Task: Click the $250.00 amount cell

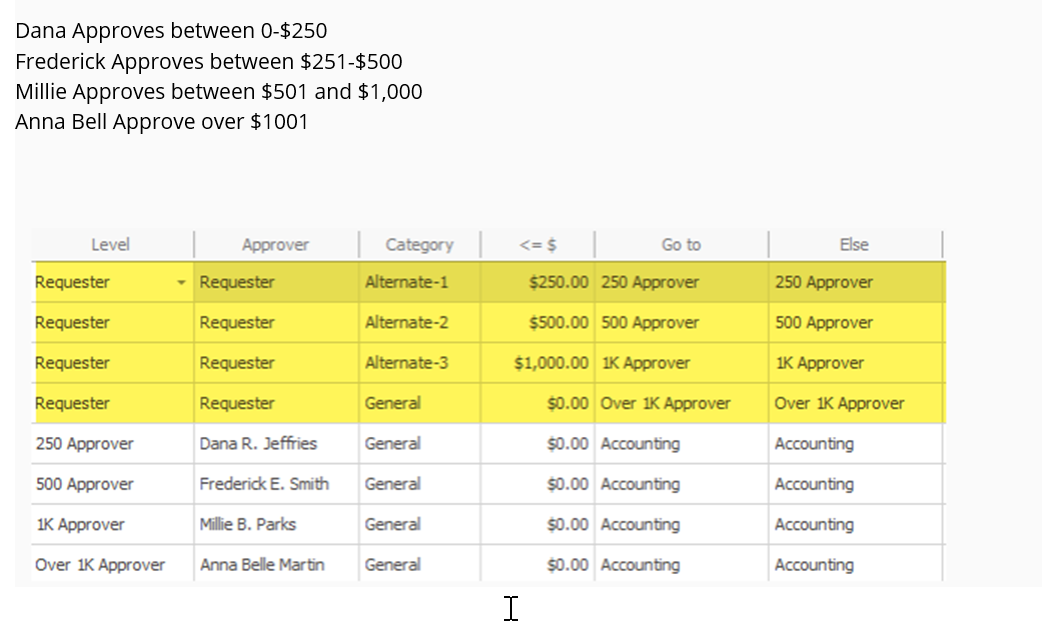Action: 558,282
